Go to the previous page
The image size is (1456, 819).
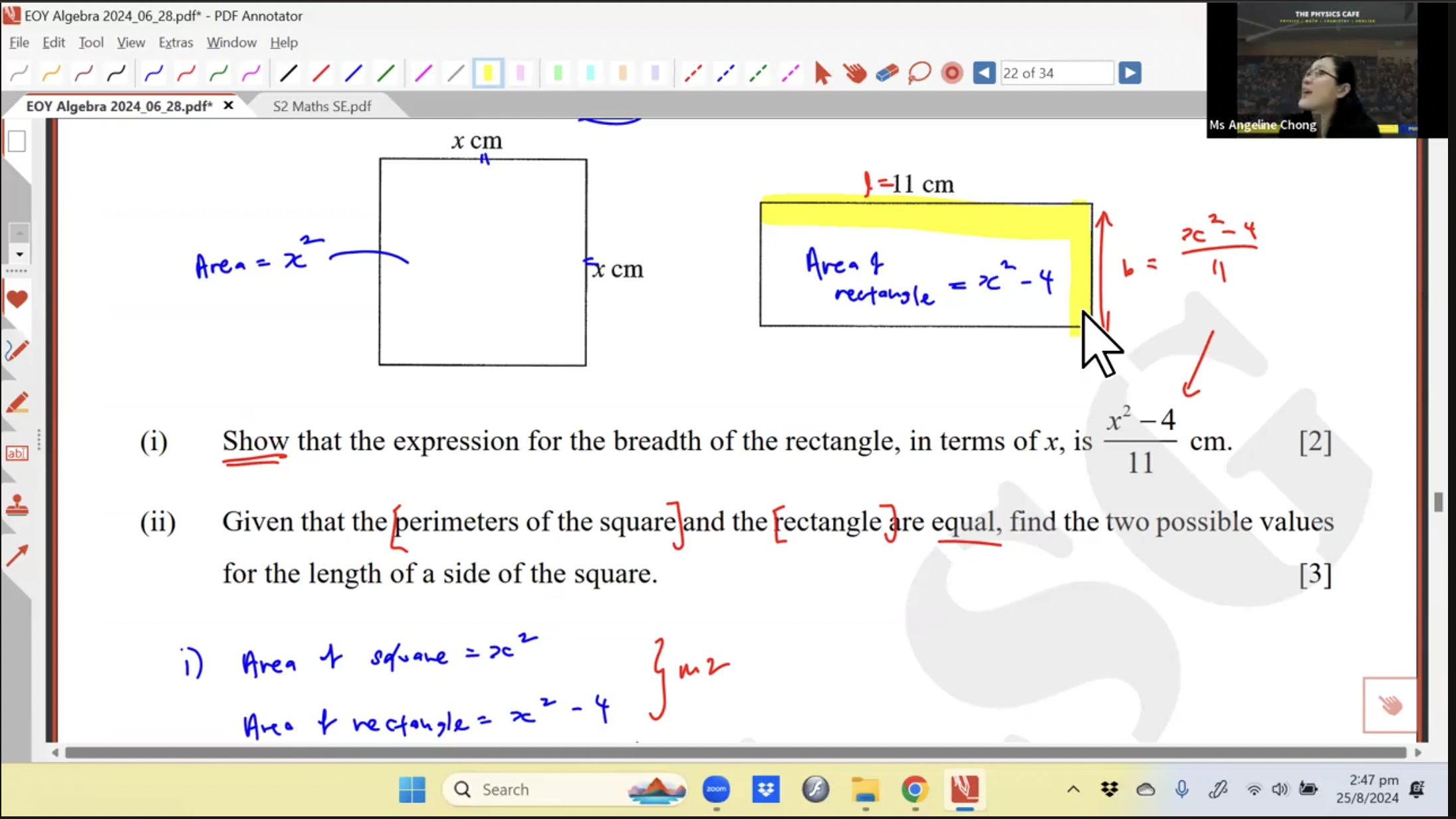[984, 73]
